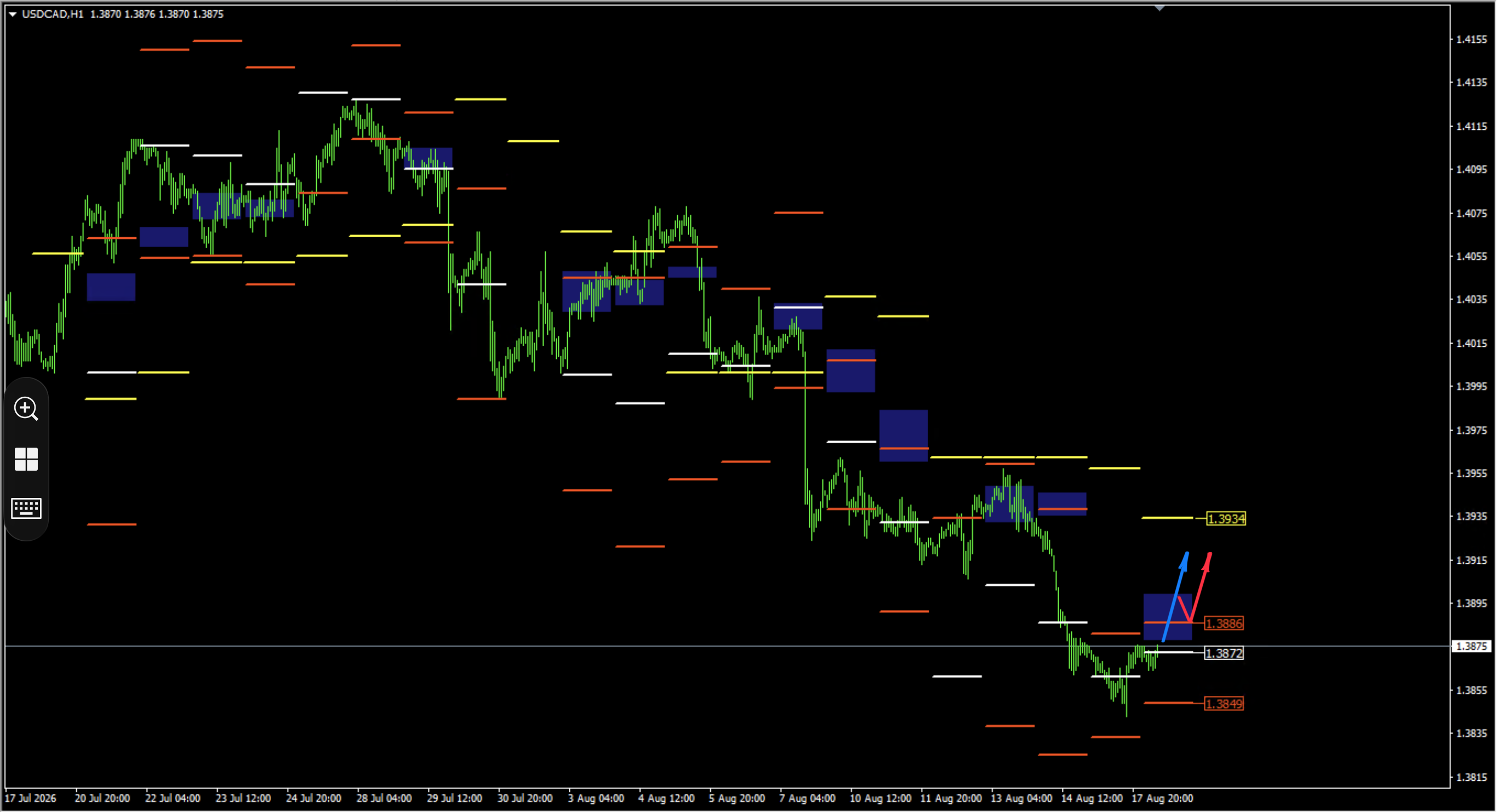Select the 1.3872 white price label
This screenshot has height=812, width=1497.
(x=1223, y=654)
